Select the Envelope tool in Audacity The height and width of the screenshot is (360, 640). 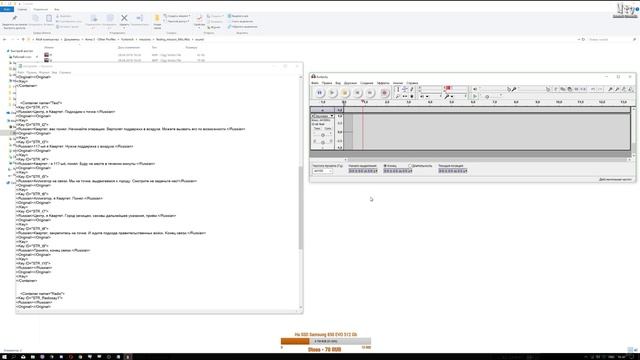point(404,89)
